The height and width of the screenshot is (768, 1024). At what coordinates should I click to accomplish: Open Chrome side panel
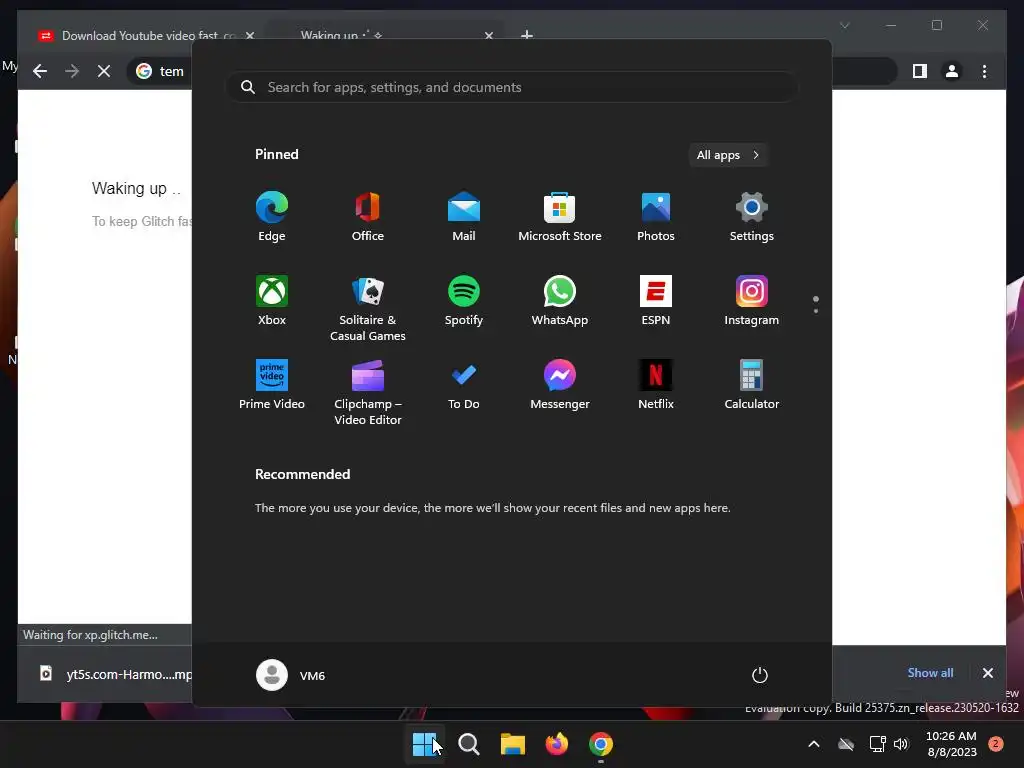(x=920, y=71)
